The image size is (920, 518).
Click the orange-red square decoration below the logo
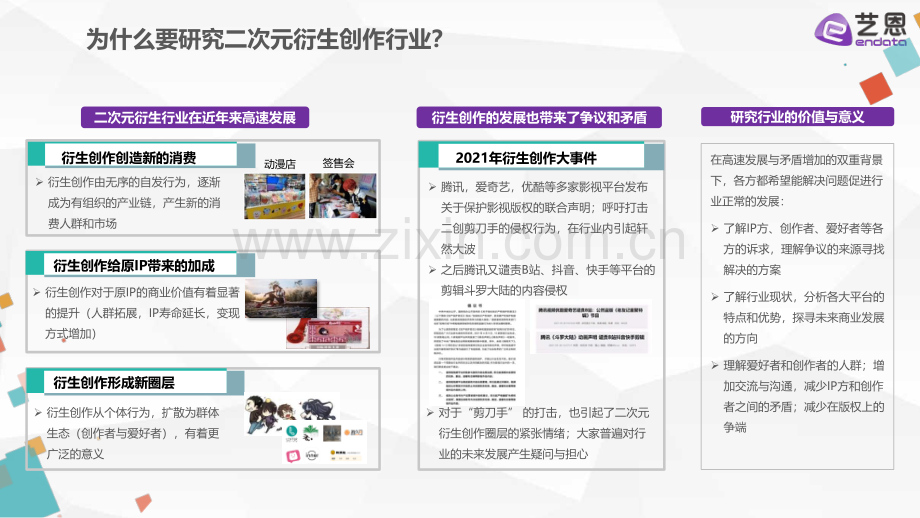[876, 89]
